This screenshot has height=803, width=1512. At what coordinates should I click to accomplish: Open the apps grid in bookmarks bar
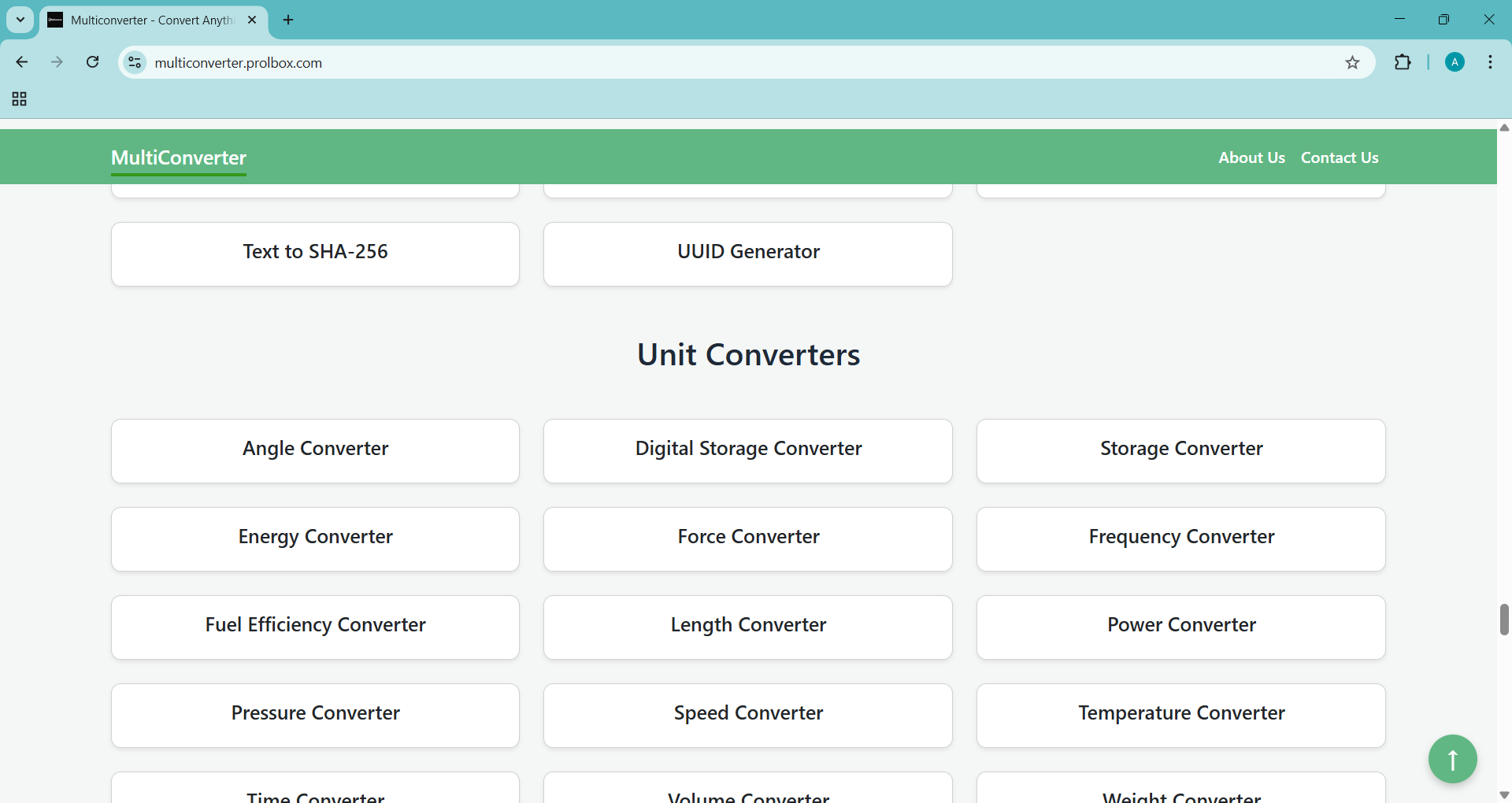[x=20, y=99]
